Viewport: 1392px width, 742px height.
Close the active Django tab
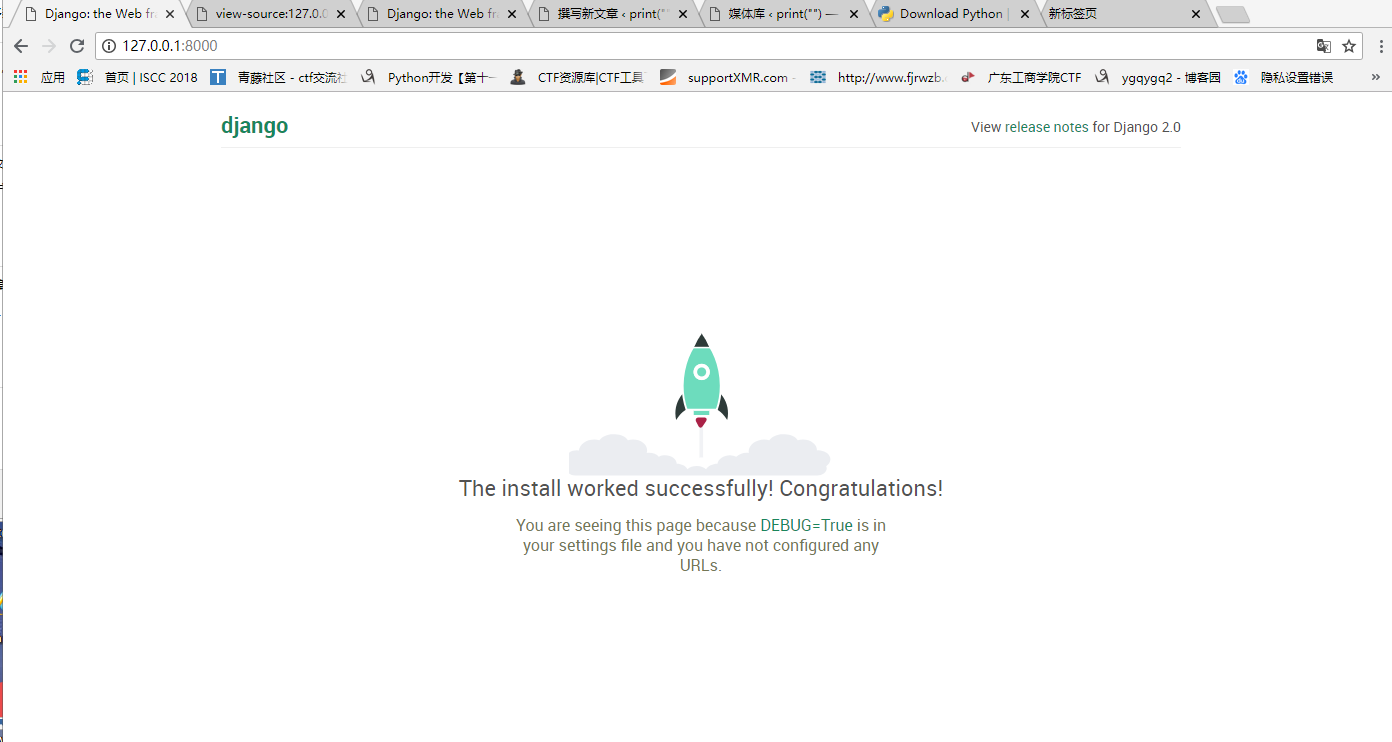click(x=170, y=14)
